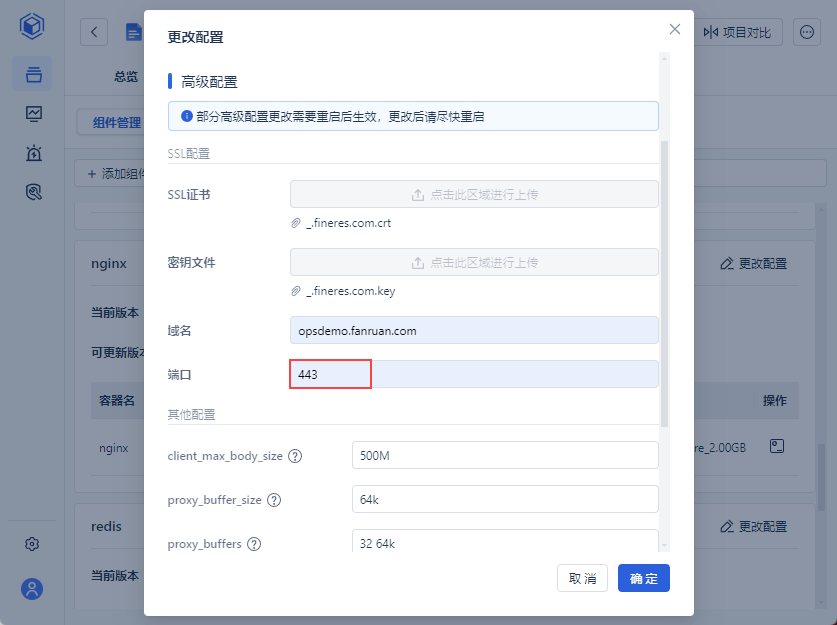Viewport: 837px width, 625px height.
Task: Open the alarm siren sidebar icon
Action: pyautogui.click(x=34, y=153)
